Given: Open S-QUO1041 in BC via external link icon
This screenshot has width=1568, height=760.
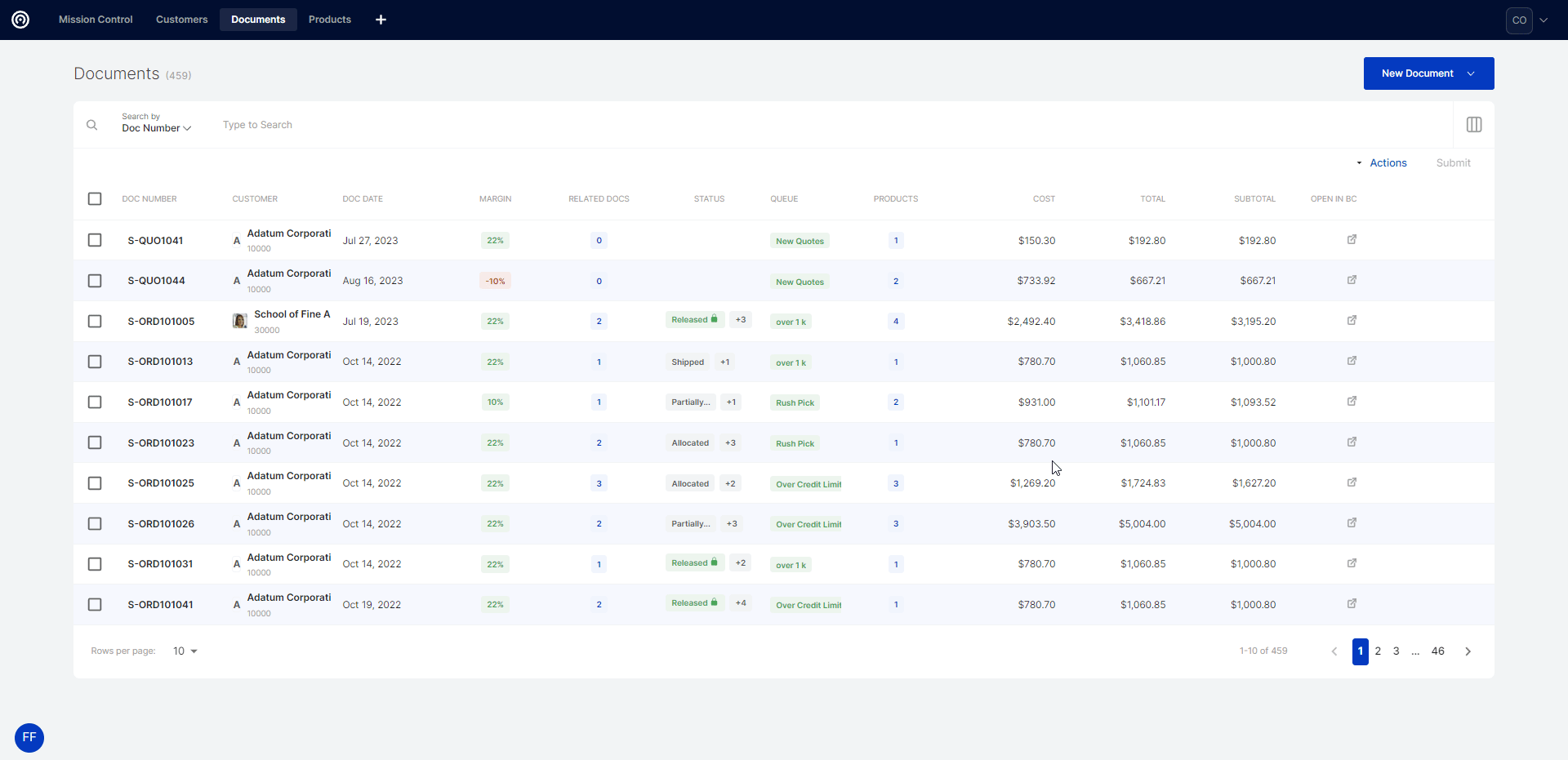Looking at the screenshot, I should click(x=1352, y=240).
